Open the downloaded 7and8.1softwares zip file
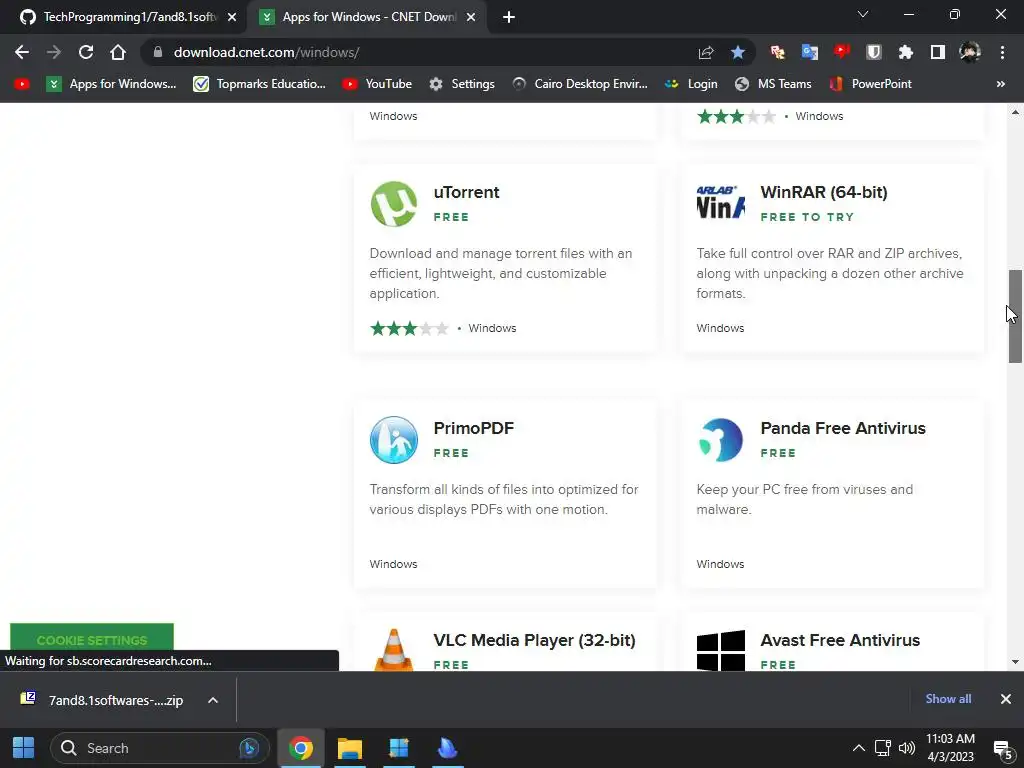 [x=102, y=700]
